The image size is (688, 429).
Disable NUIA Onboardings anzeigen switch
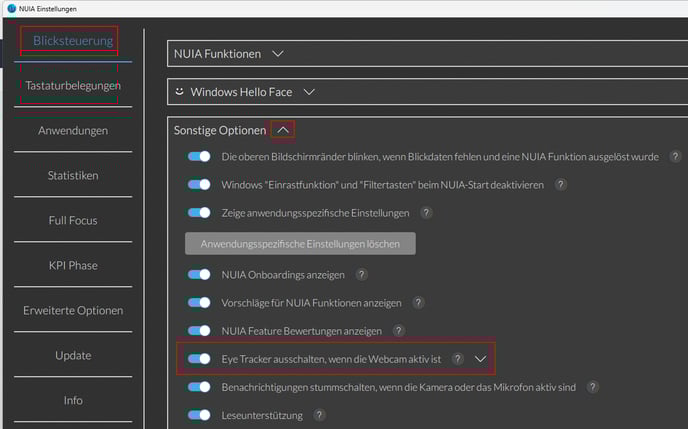pyautogui.click(x=199, y=275)
